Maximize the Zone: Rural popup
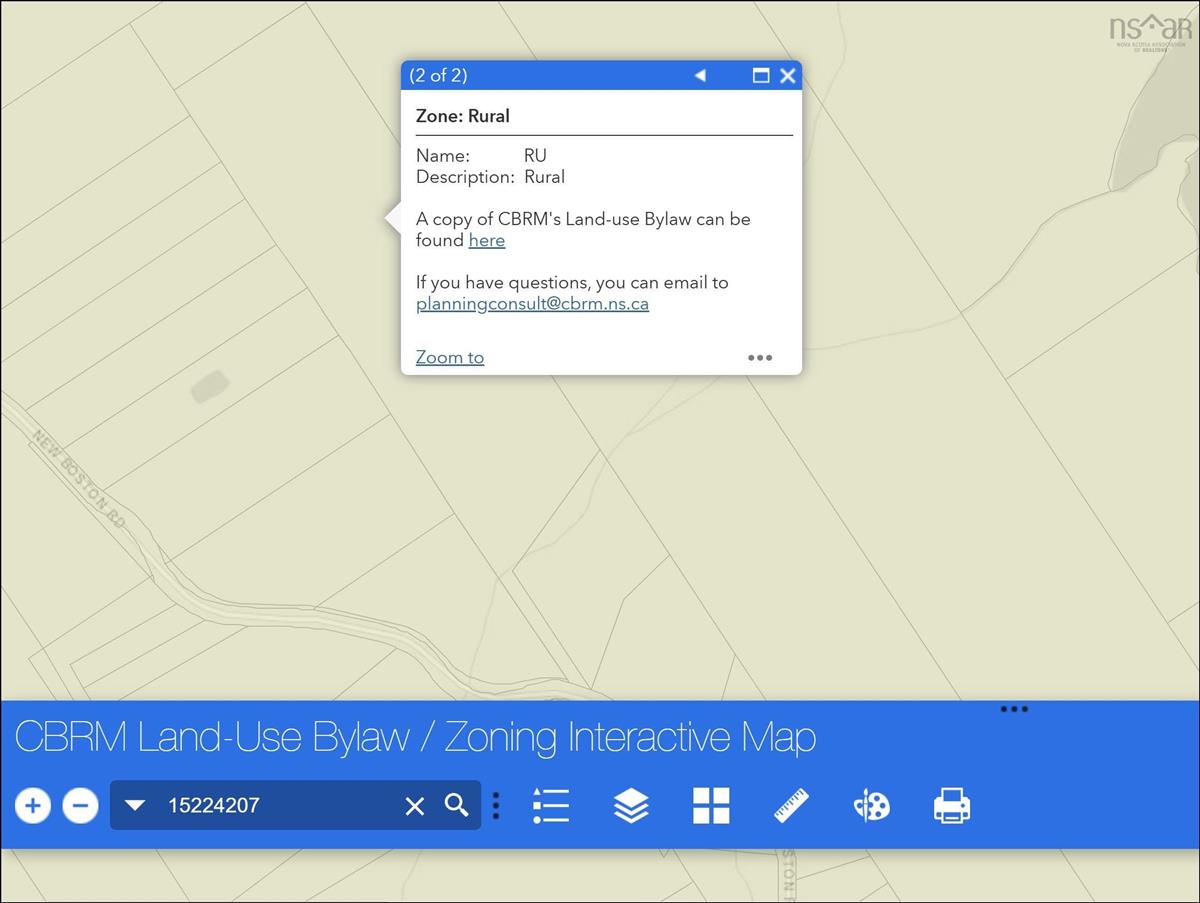 point(761,76)
